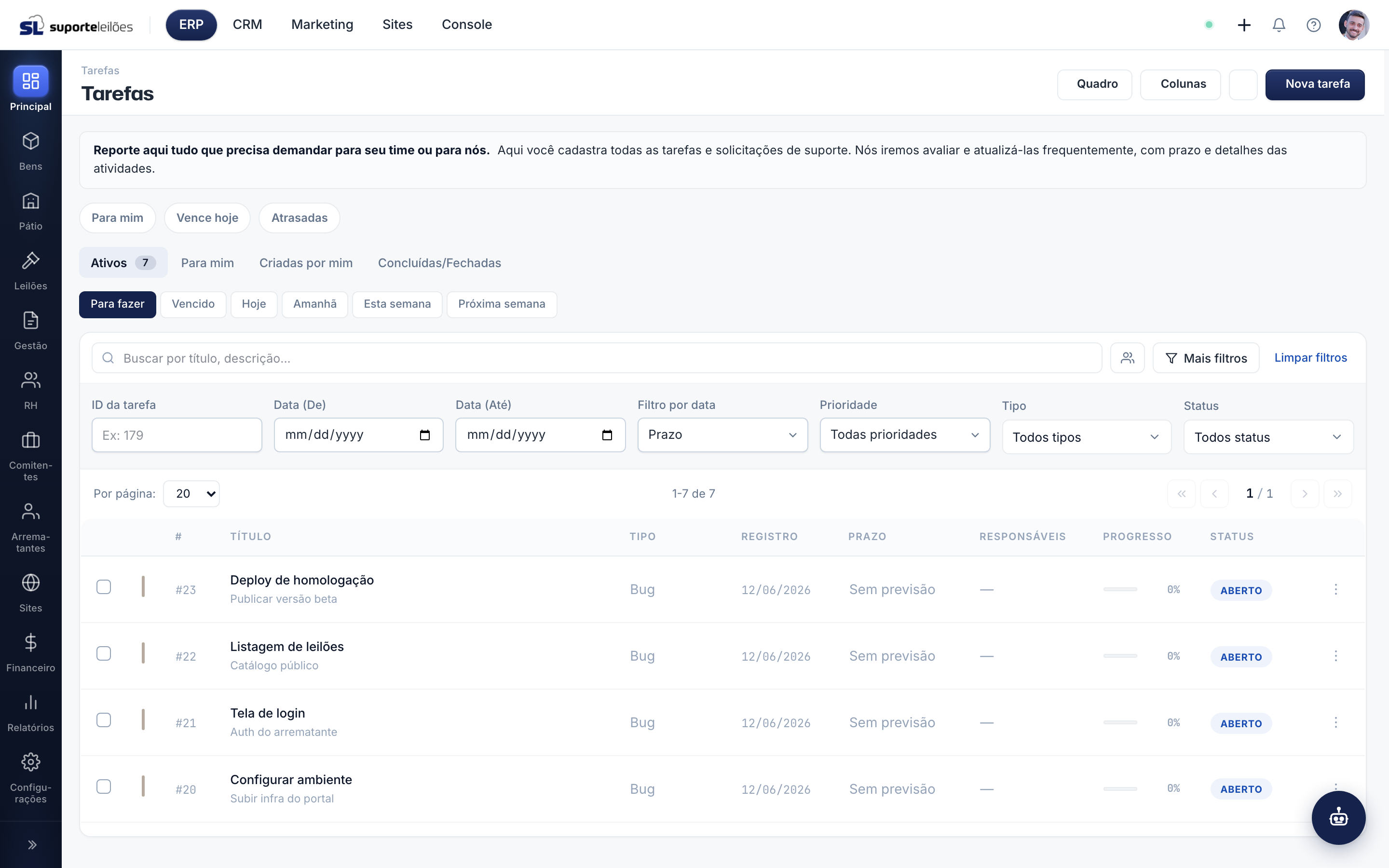Open Bens in the sidebar

coord(30,151)
